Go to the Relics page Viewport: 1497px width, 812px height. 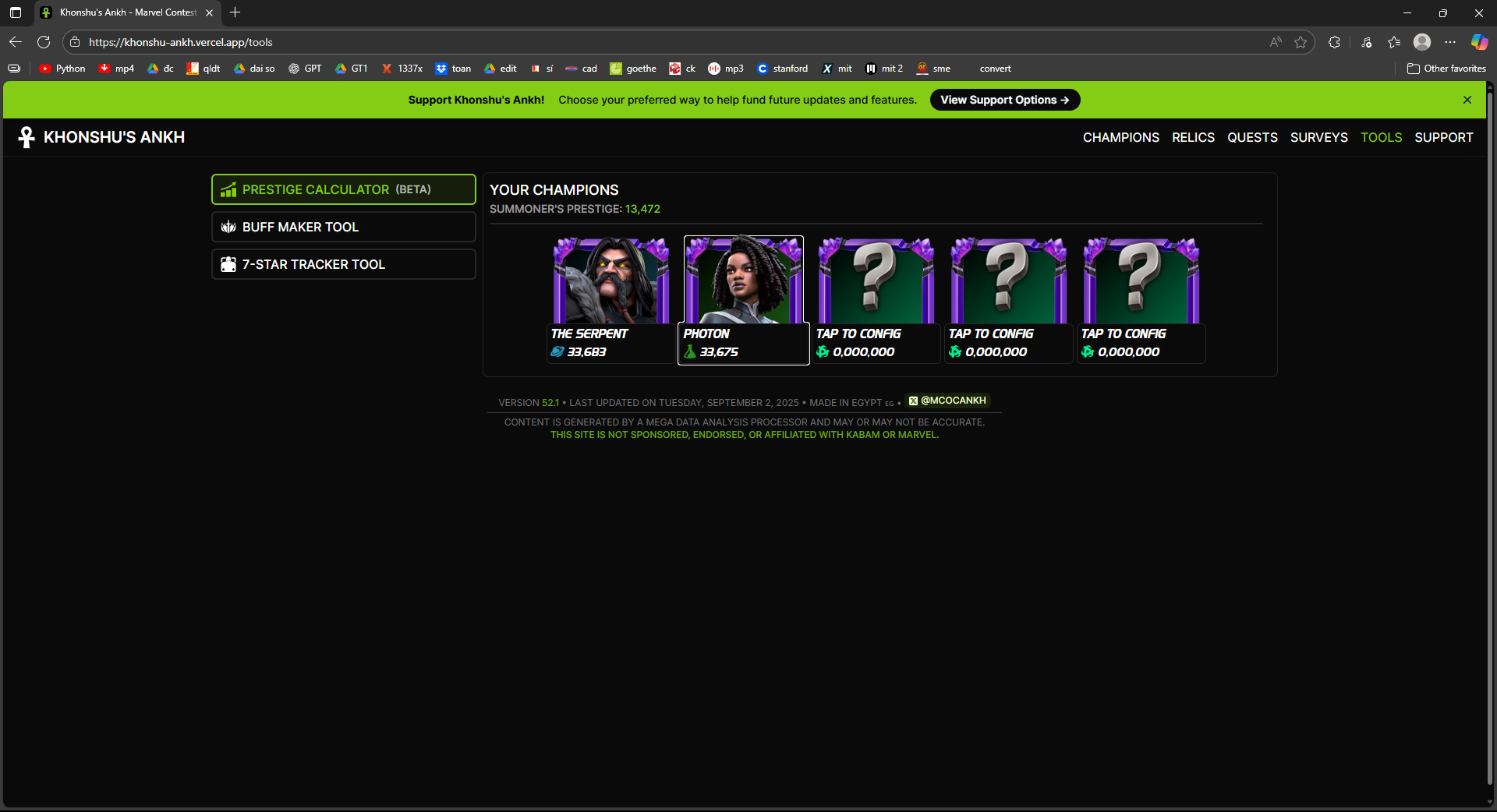(1193, 137)
